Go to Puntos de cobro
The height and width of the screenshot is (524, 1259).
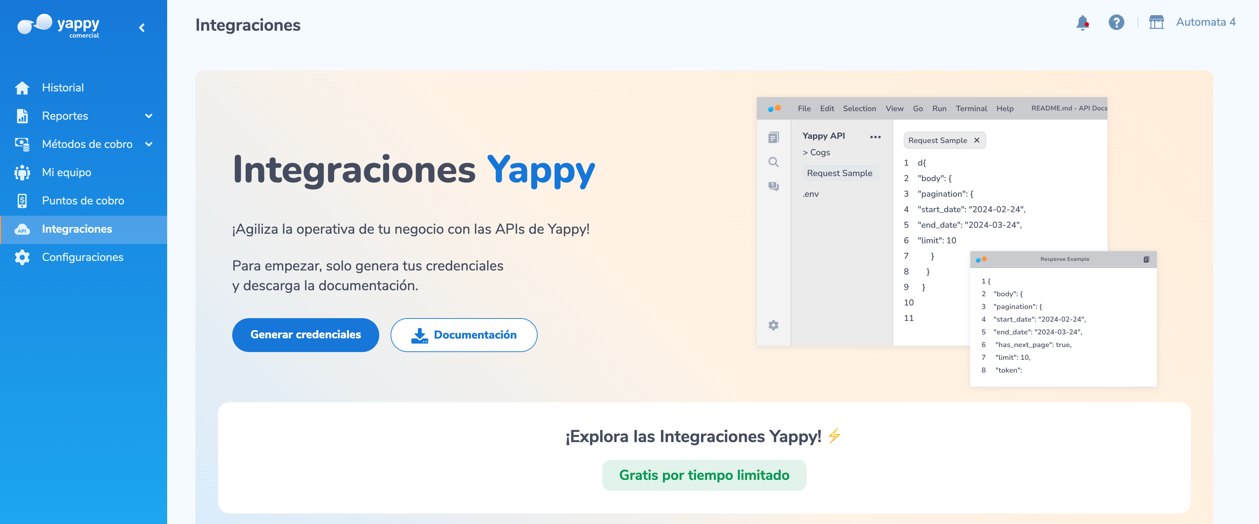pyautogui.click(x=83, y=201)
